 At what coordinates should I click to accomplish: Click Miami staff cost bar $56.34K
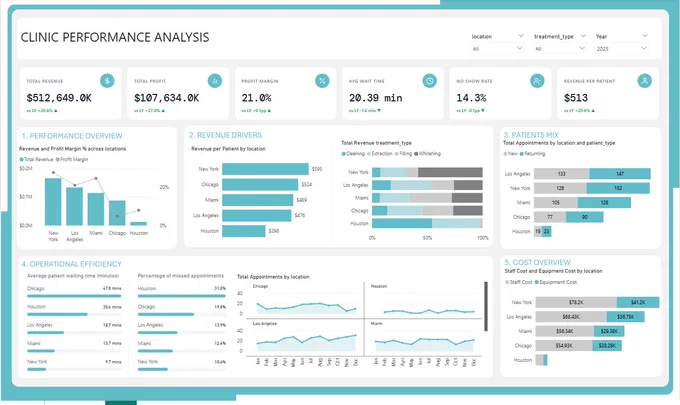(565, 331)
